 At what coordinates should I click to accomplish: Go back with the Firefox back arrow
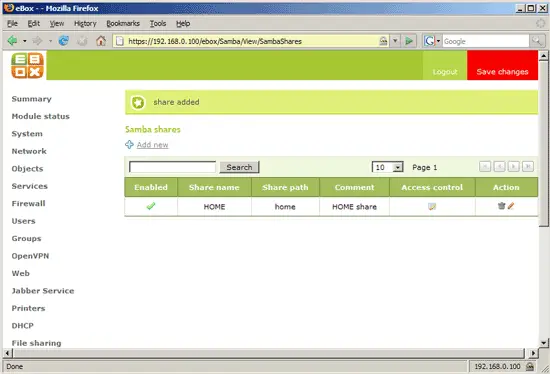point(13,41)
